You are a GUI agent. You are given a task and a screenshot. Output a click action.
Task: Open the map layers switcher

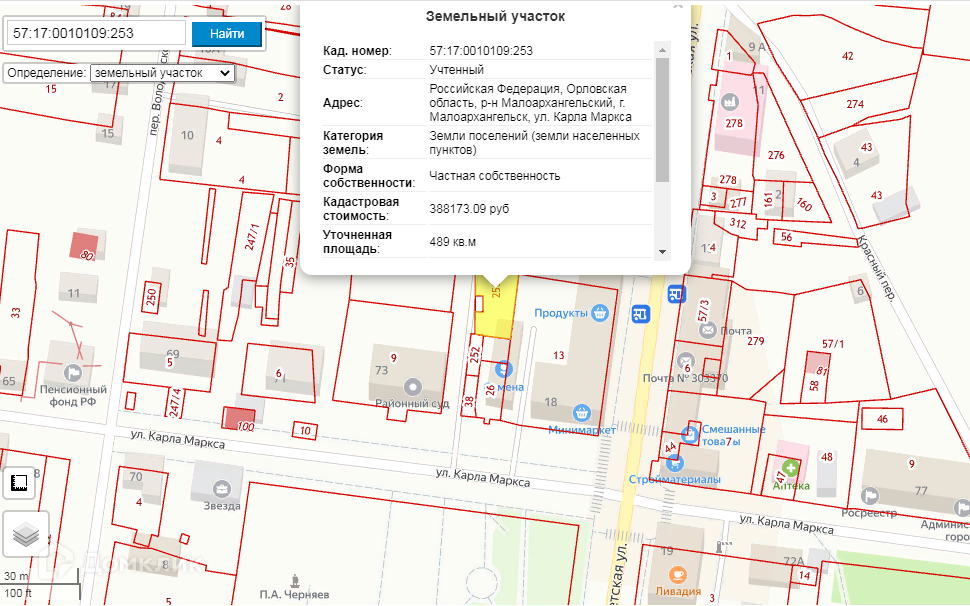[x=25, y=534]
